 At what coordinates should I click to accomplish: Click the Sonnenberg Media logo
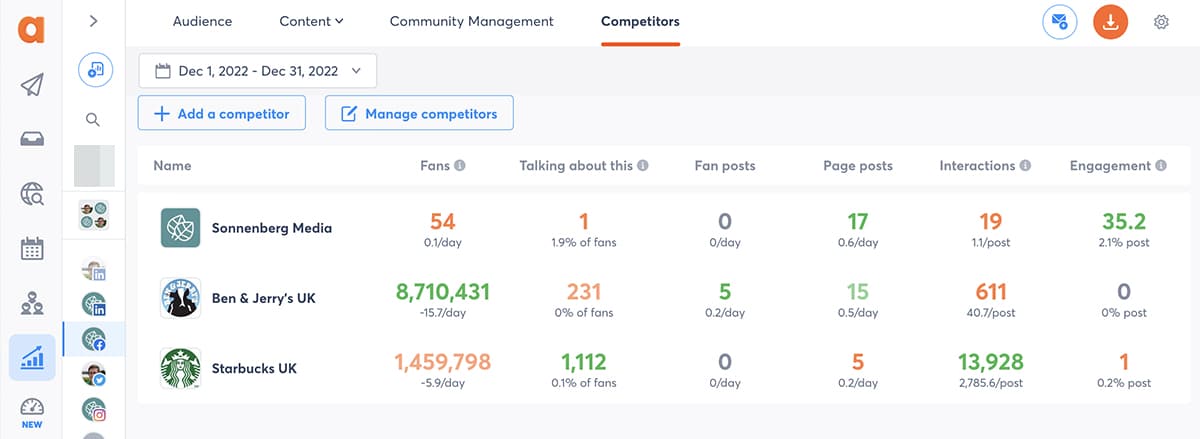pos(181,228)
